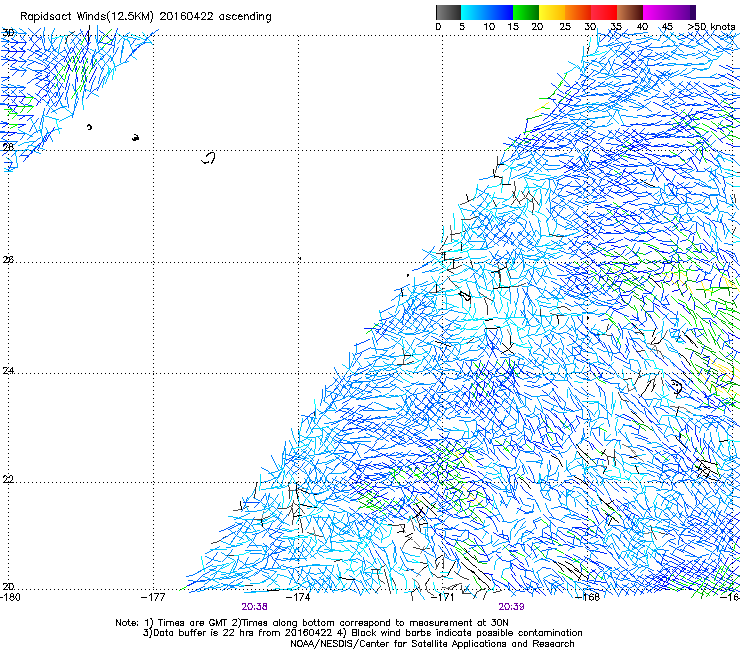This screenshot has height=650, width=740.
Task: Click the cyan-to-blue 5-15 knots gradient
Action: point(487,12)
